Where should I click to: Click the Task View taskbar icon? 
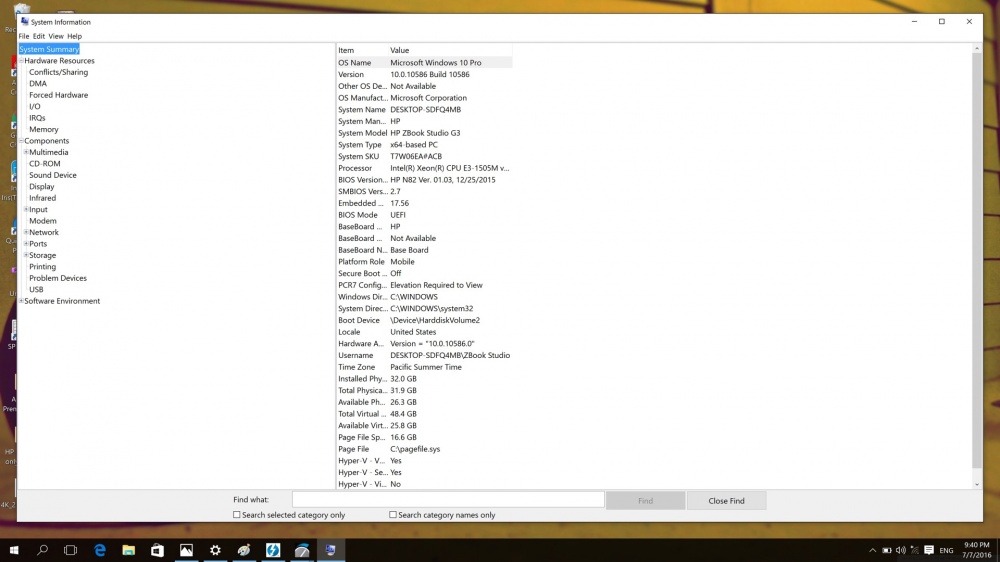71,550
